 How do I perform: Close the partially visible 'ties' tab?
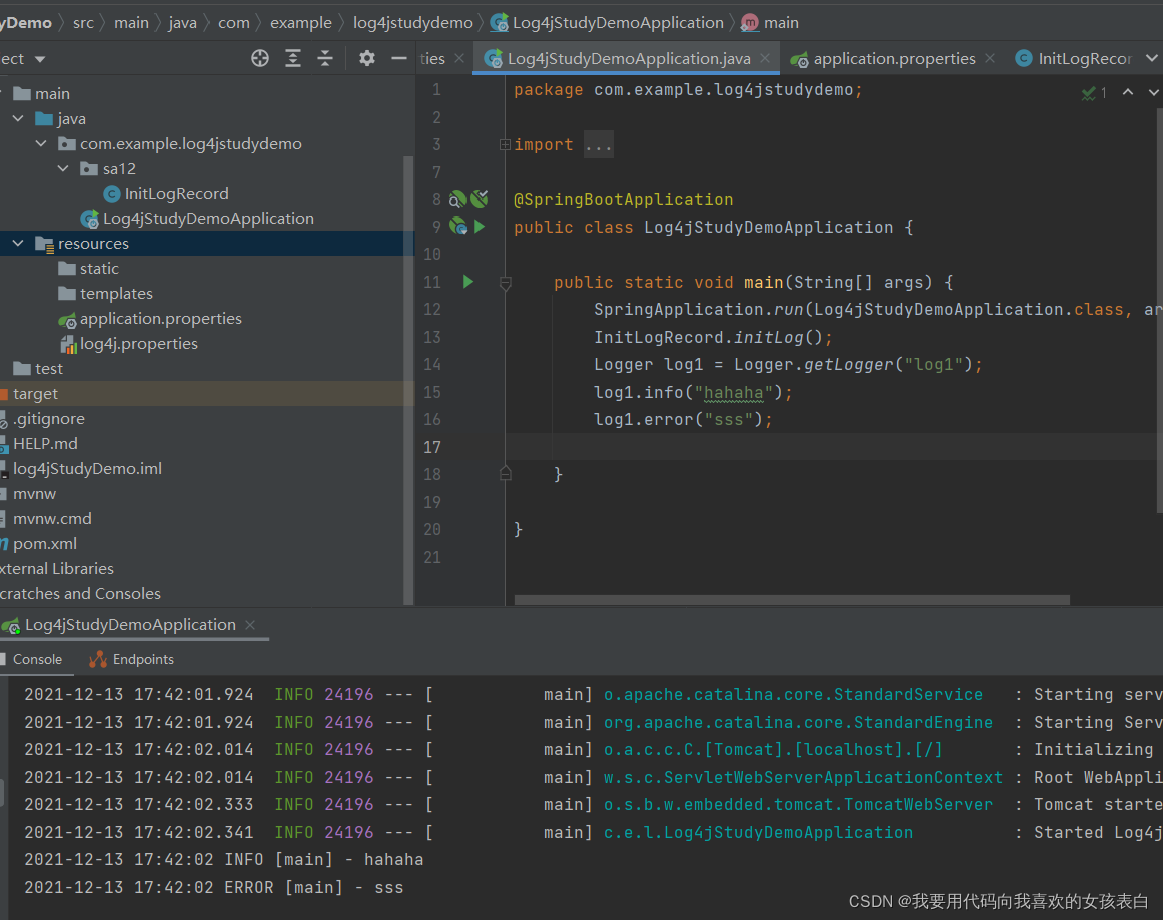click(x=459, y=58)
